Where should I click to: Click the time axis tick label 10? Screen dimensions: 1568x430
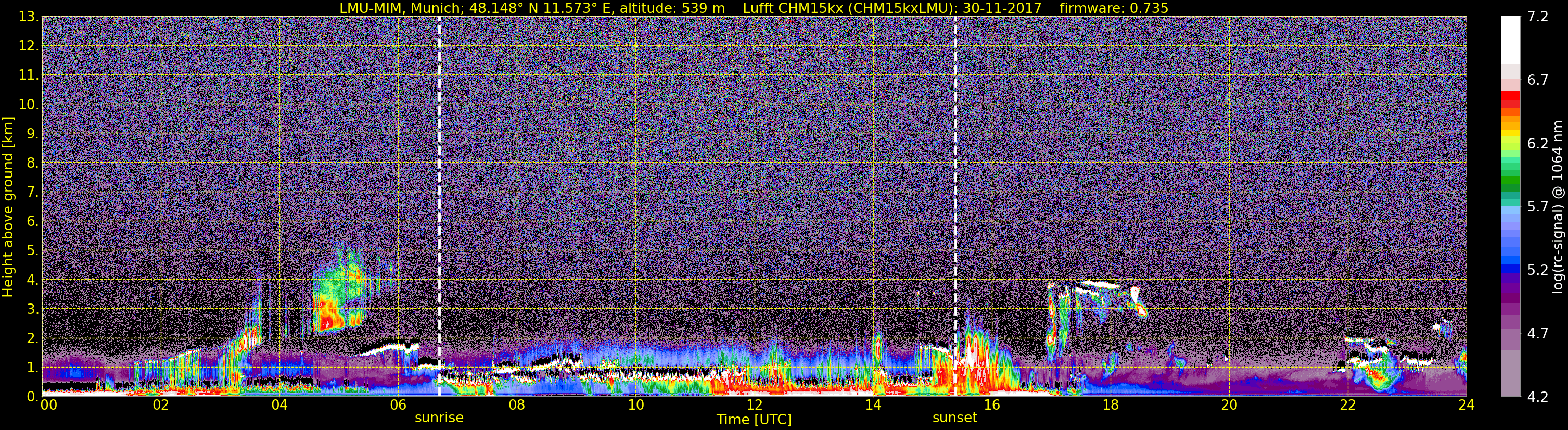(635, 406)
